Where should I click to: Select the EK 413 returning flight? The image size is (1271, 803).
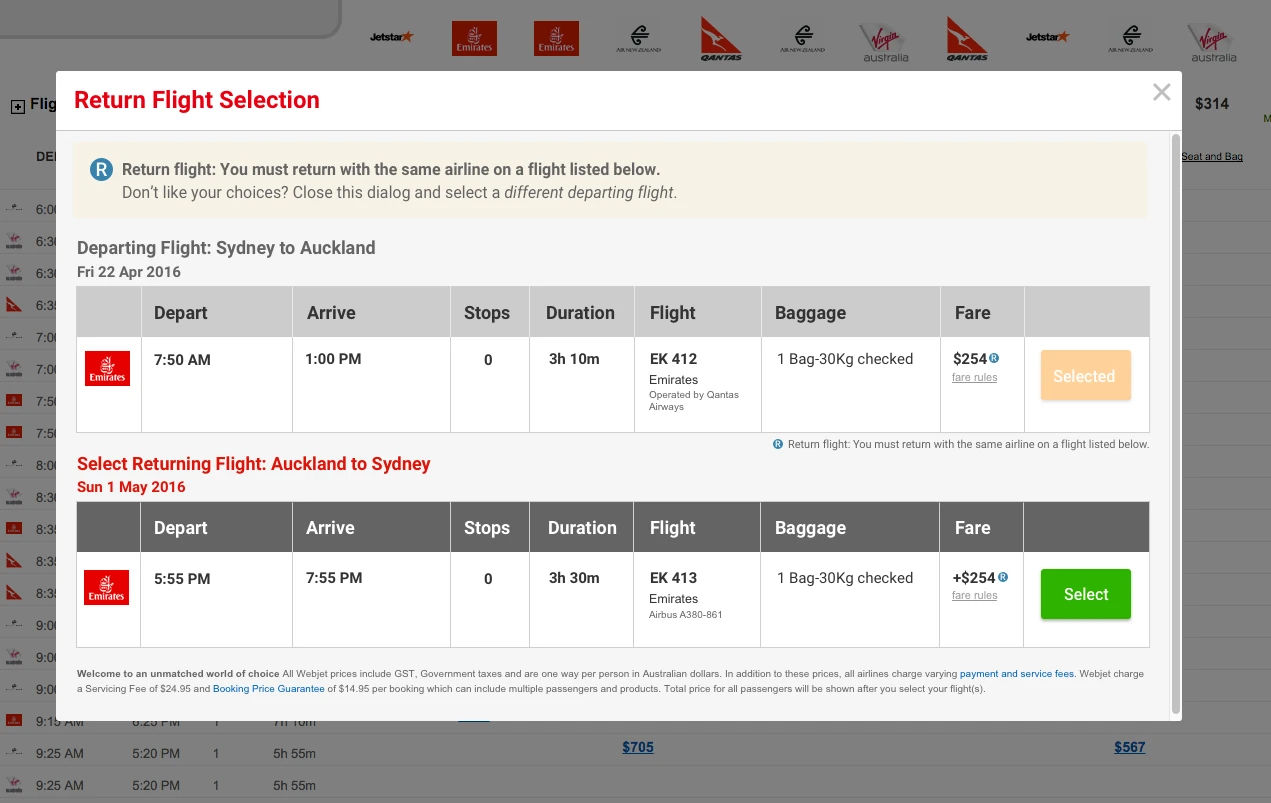1086,594
